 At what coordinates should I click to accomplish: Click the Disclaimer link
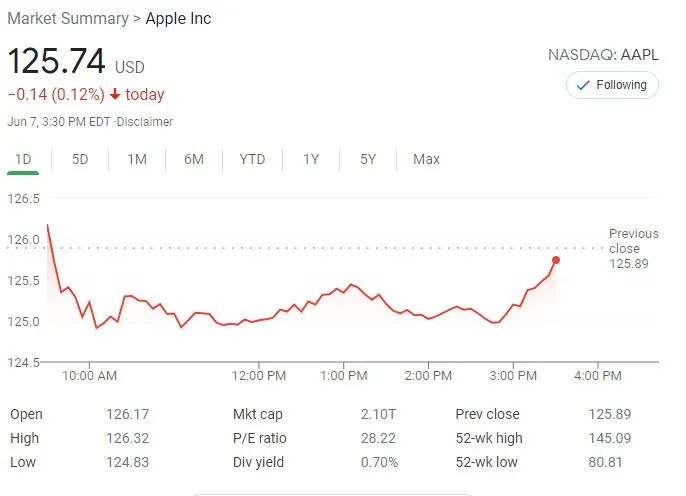[145, 122]
